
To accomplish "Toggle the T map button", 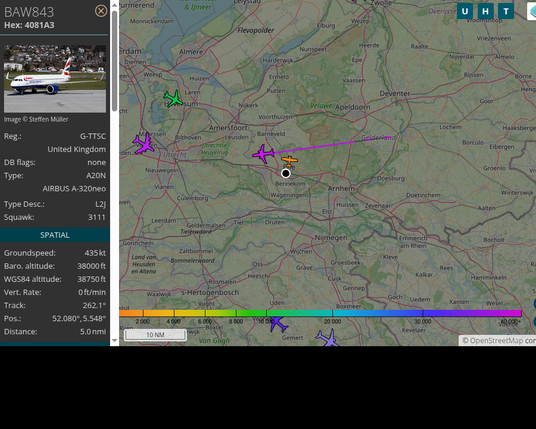I will click(x=506, y=11).
